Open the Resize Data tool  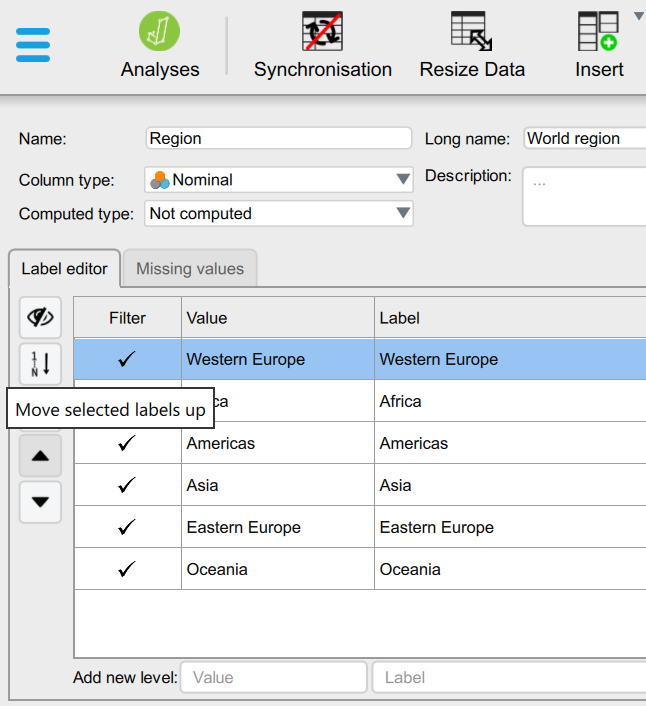471,32
